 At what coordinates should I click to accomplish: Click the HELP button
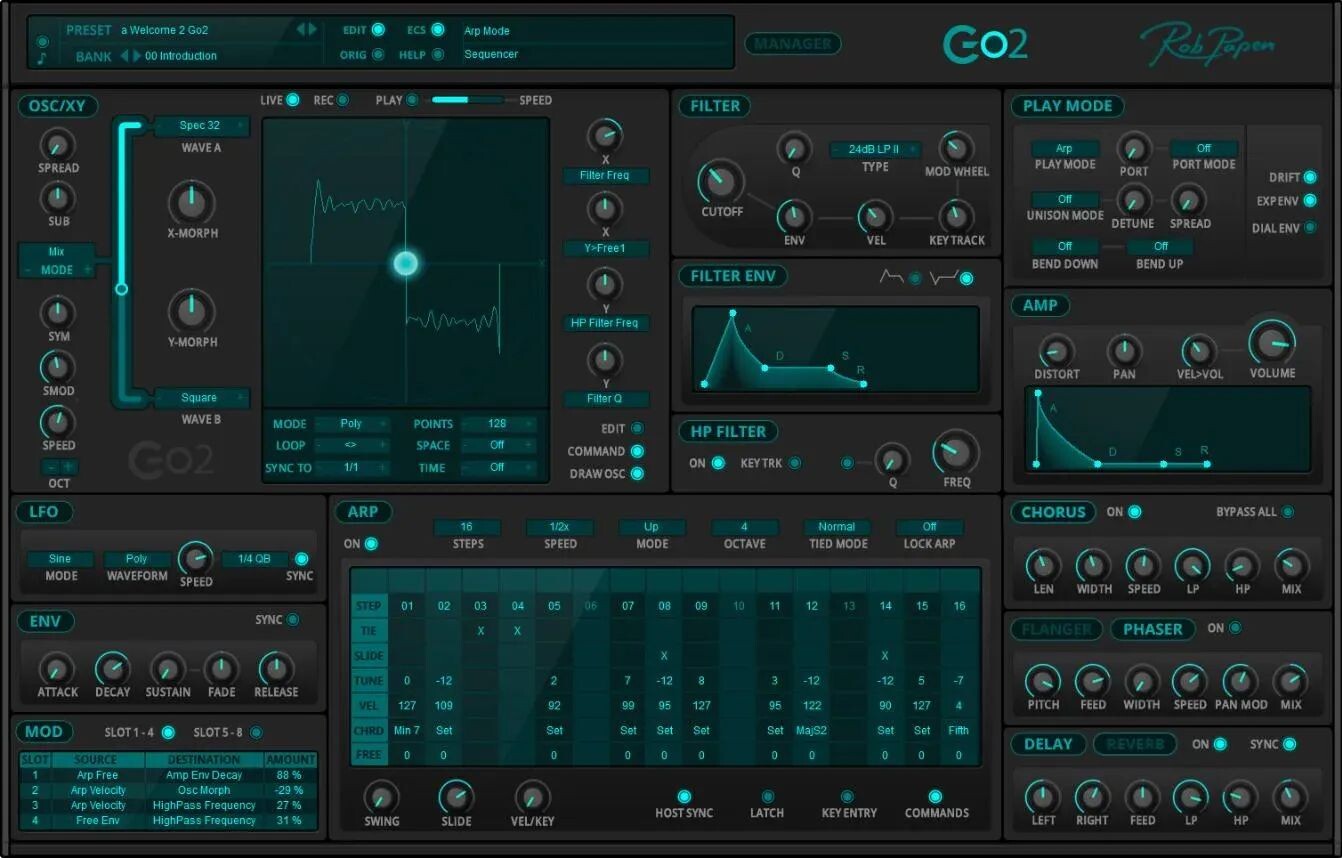tap(438, 55)
